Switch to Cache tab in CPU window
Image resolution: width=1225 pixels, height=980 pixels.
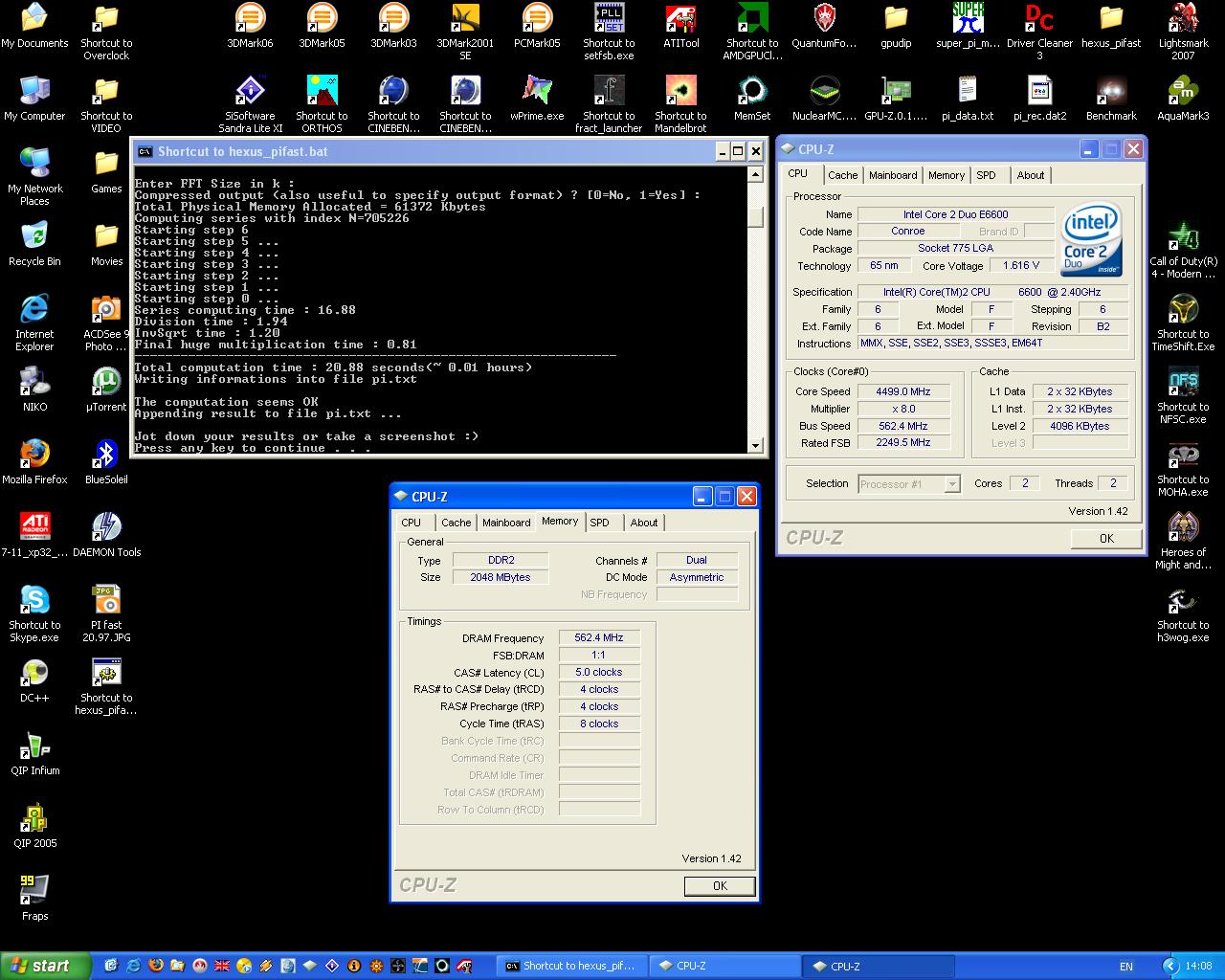(x=842, y=175)
